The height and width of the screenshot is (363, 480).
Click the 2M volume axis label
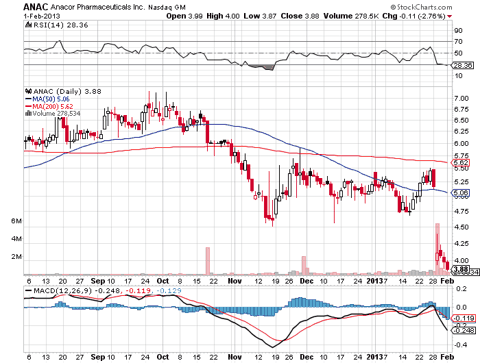(17, 257)
